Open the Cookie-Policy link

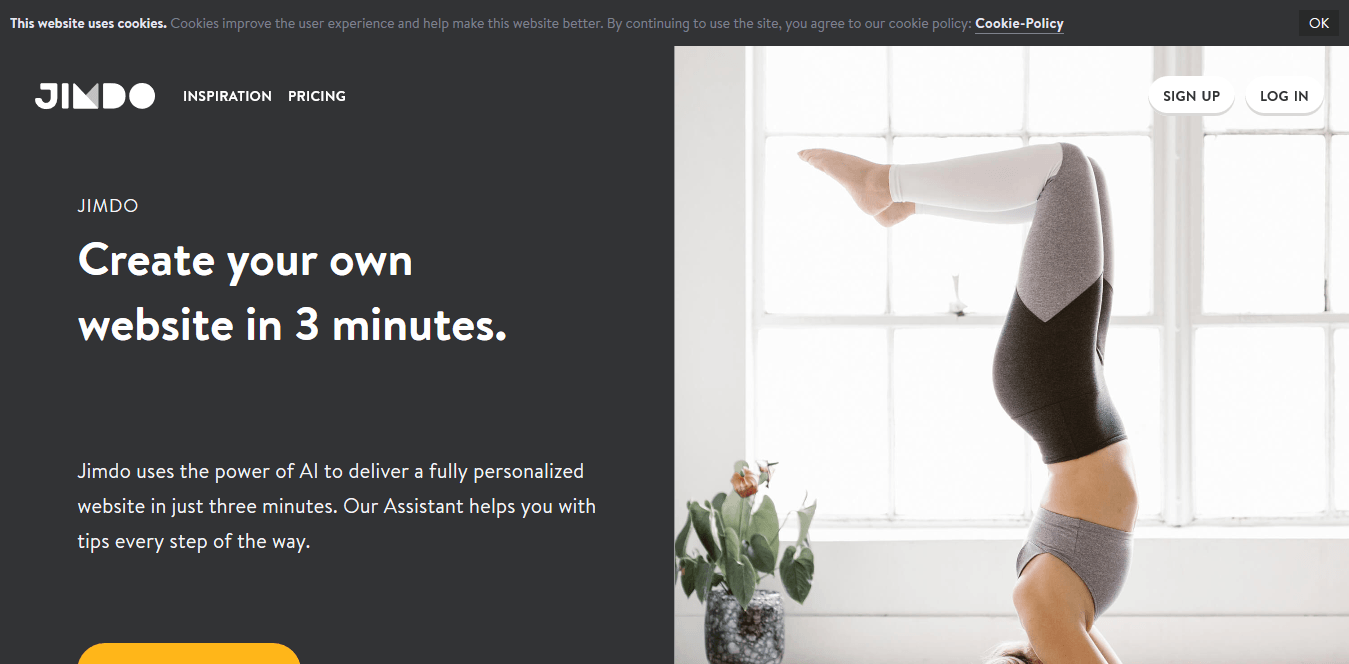pyautogui.click(x=1019, y=23)
